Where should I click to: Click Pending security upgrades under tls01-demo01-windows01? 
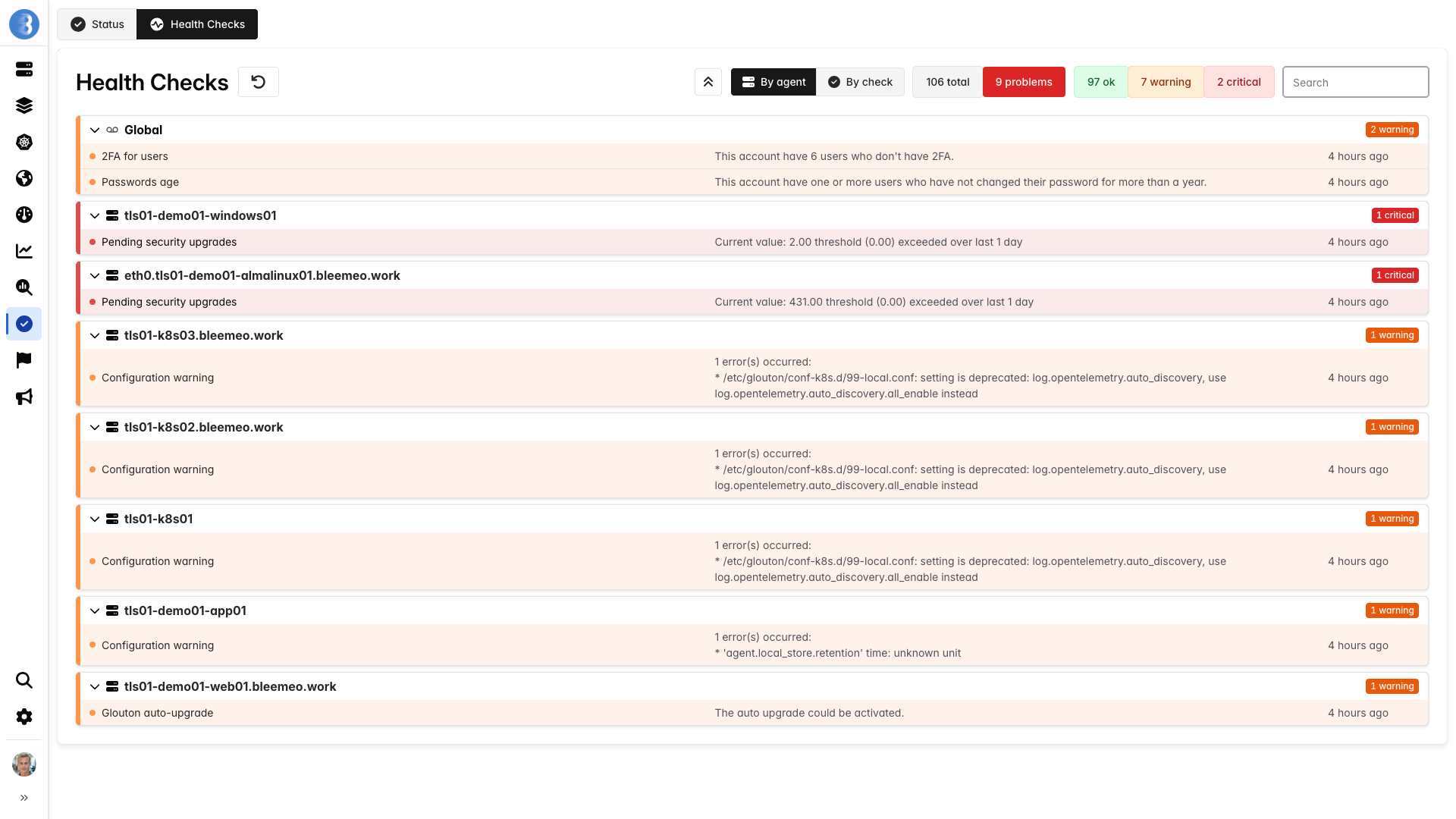coord(169,242)
